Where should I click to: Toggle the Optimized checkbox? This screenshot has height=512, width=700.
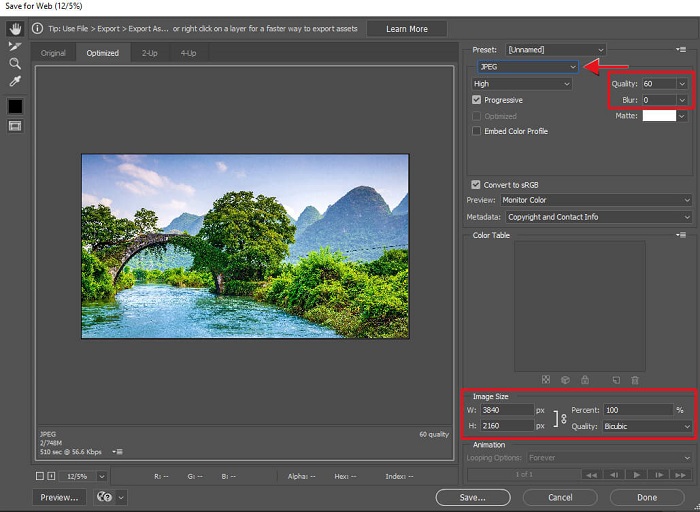[476, 116]
